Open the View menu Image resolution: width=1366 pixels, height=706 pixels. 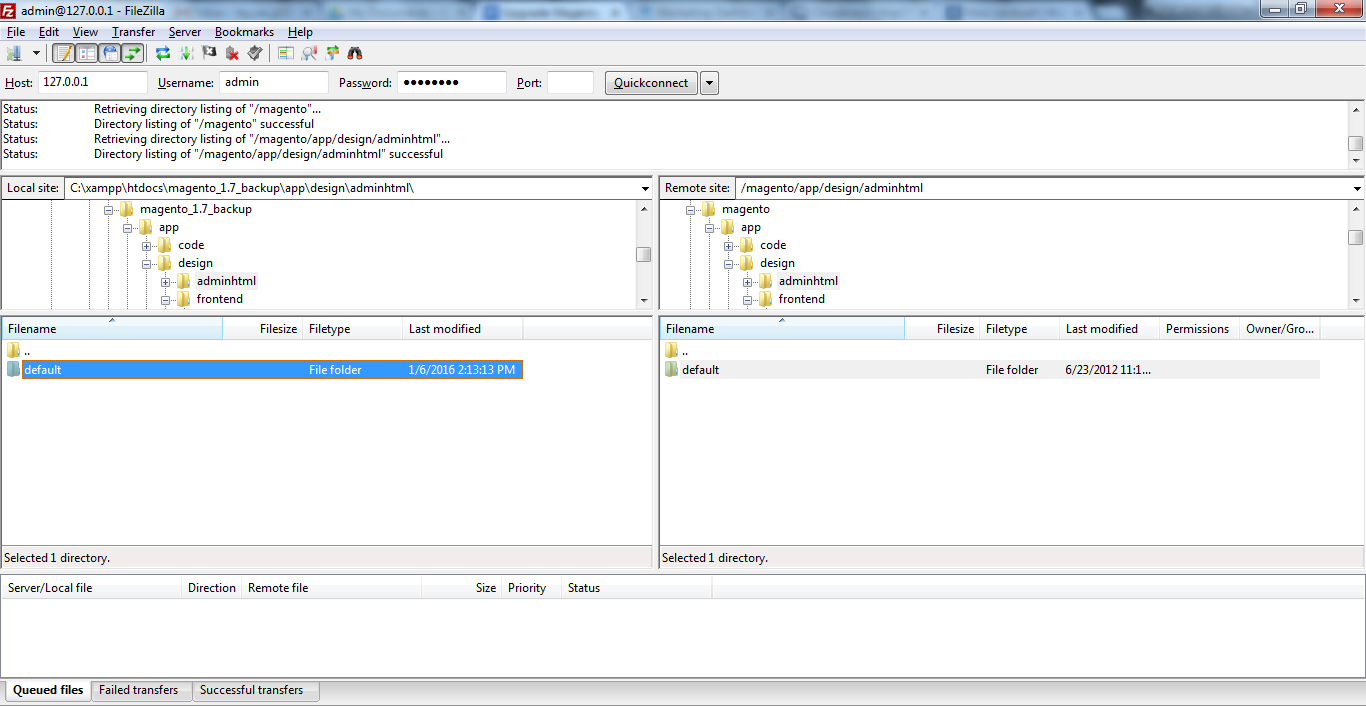[85, 32]
